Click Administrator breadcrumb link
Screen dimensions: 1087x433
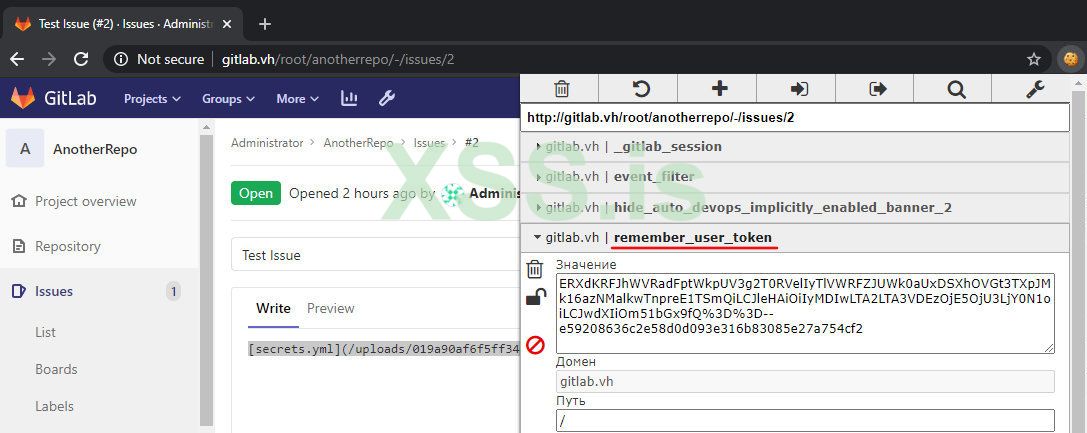[x=267, y=143]
